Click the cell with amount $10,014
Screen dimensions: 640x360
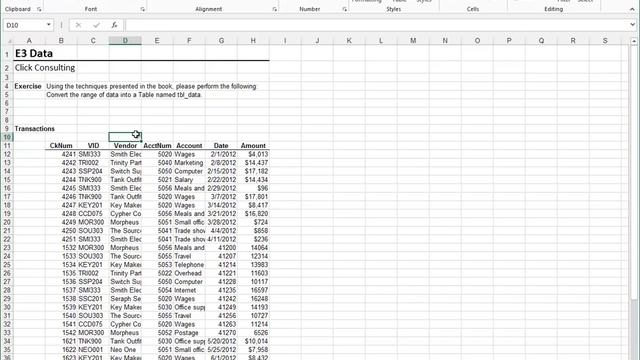point(253,341)
